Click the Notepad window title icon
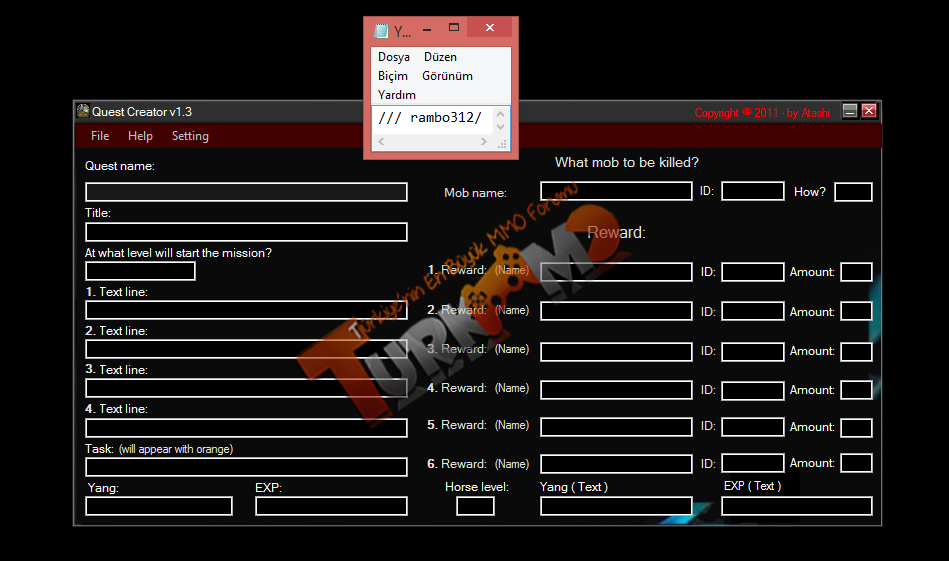The height and width of the screenshot is (561, 949). coord(381,31)
